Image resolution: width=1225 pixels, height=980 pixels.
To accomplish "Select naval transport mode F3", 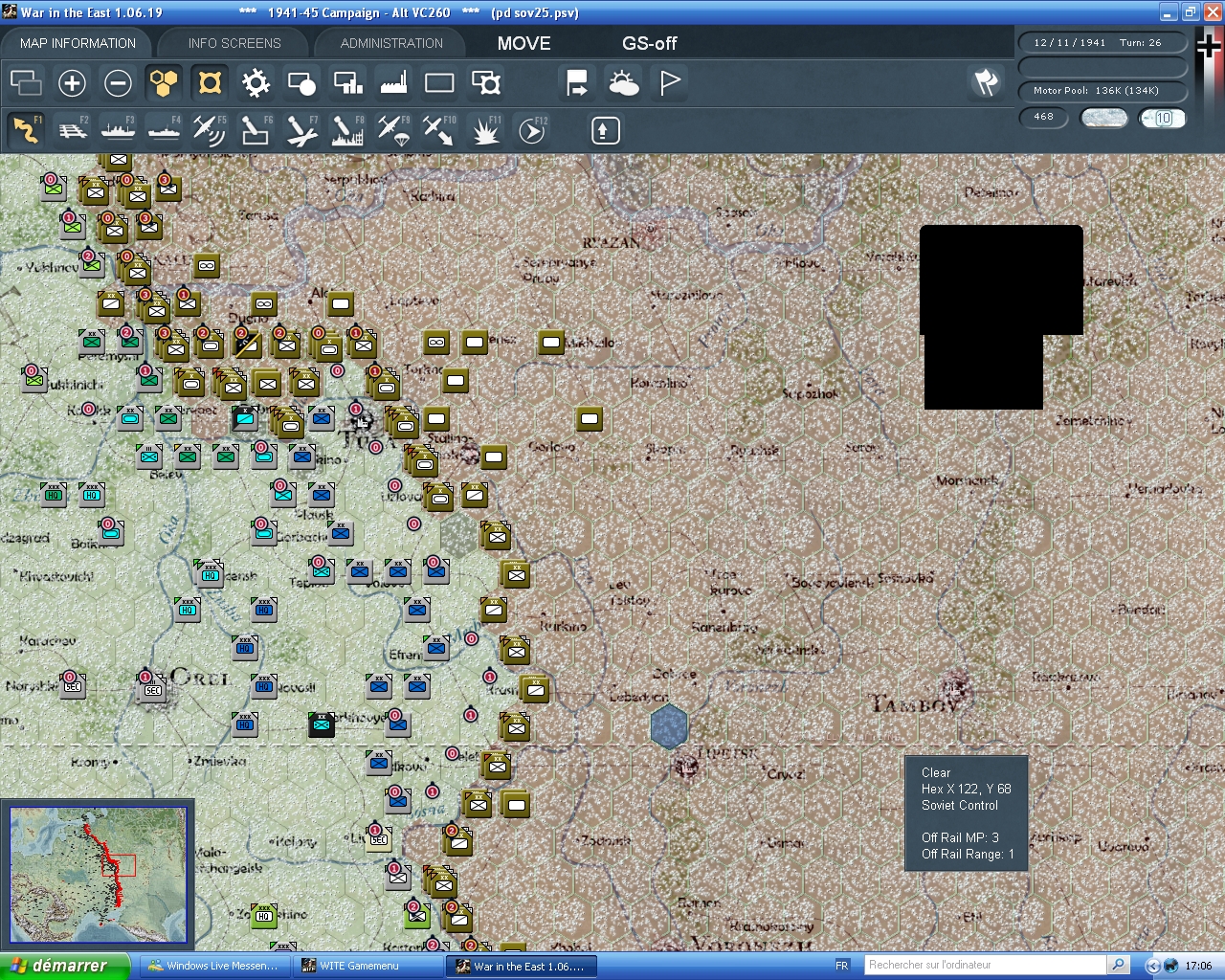I will tap(118, 129).
